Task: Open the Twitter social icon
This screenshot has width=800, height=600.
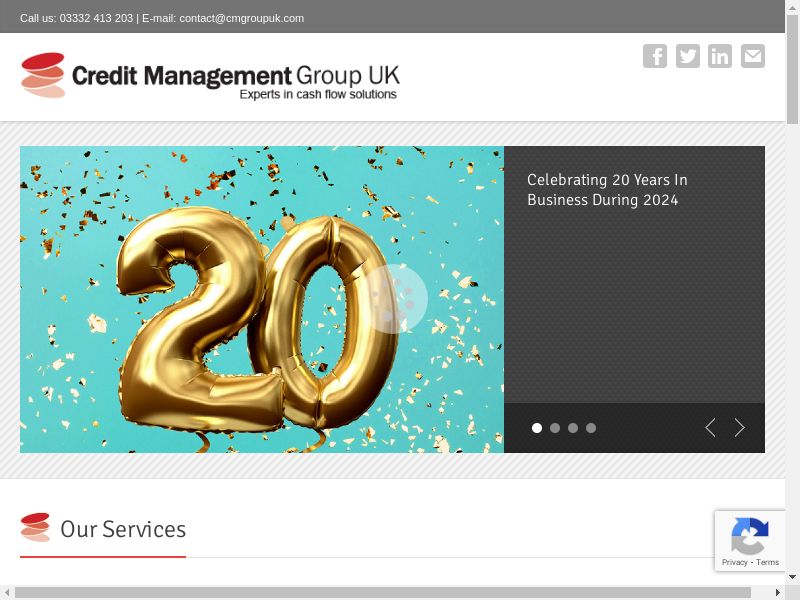Action: pyautogui.click(x=688, y=56)
